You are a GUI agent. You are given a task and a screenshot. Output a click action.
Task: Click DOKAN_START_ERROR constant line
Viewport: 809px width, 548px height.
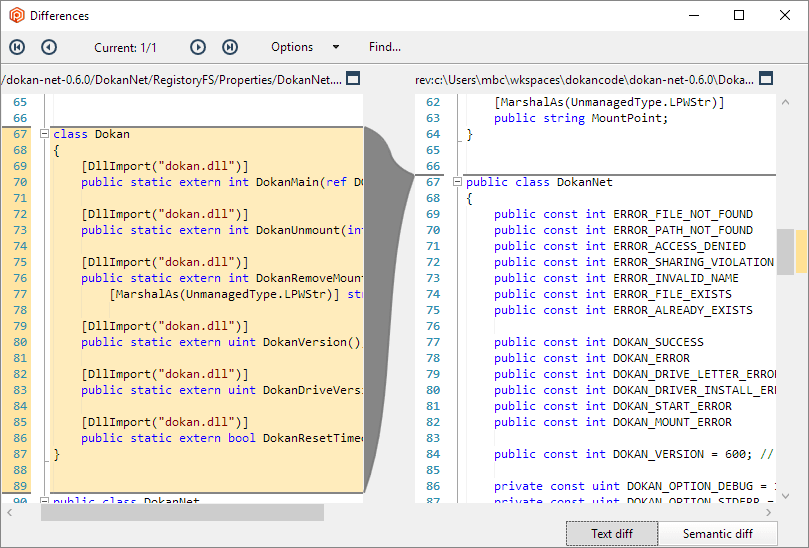coord(612,406)
